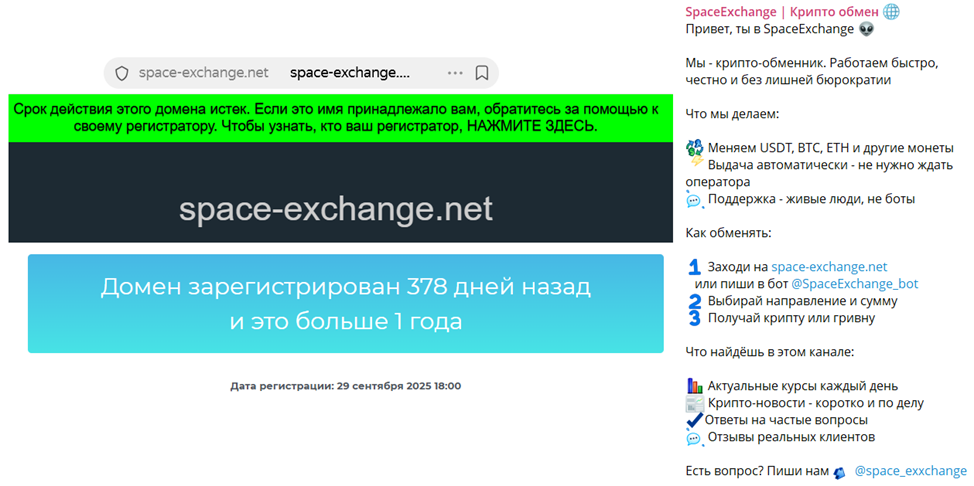This screenshot has width=974, height=486.
Task: Click 'Выбирай направление и сумму' text
Action: pos(803,301)
